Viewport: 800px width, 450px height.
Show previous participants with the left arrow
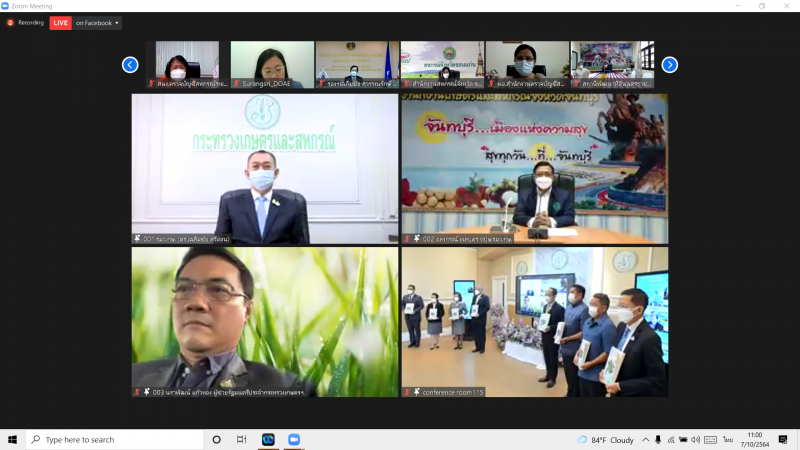(130, 65)
